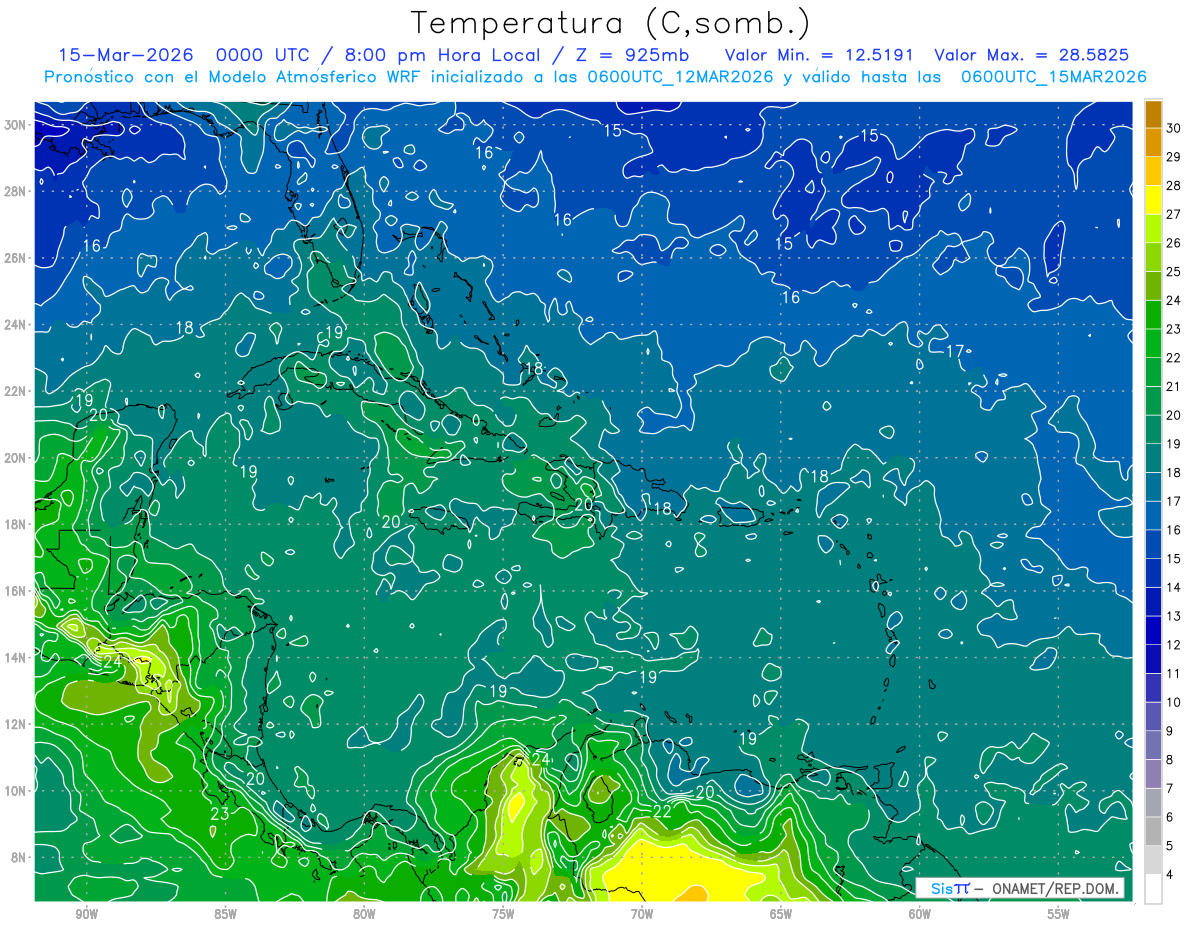This screenshot has height=927, width=1200.
Task: Click the "14N" latitude label
Action: (x=17, y=658)
